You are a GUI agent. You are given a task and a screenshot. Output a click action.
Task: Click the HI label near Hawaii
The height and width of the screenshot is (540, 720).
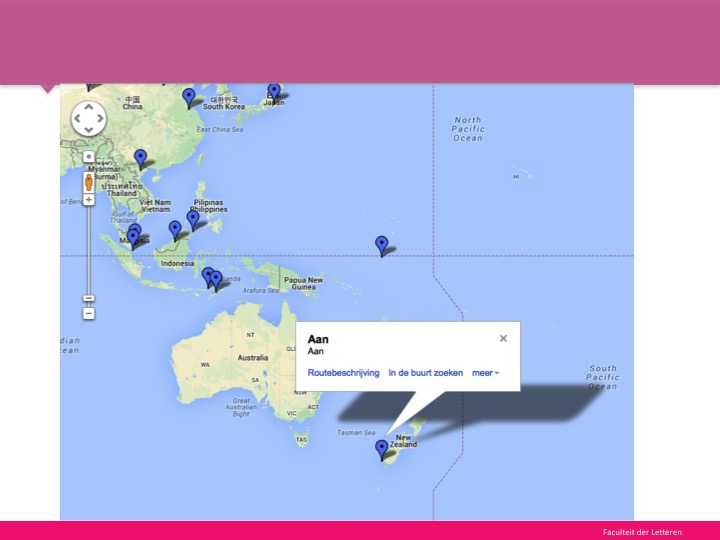pyautogui.click(x=516, y=177)
